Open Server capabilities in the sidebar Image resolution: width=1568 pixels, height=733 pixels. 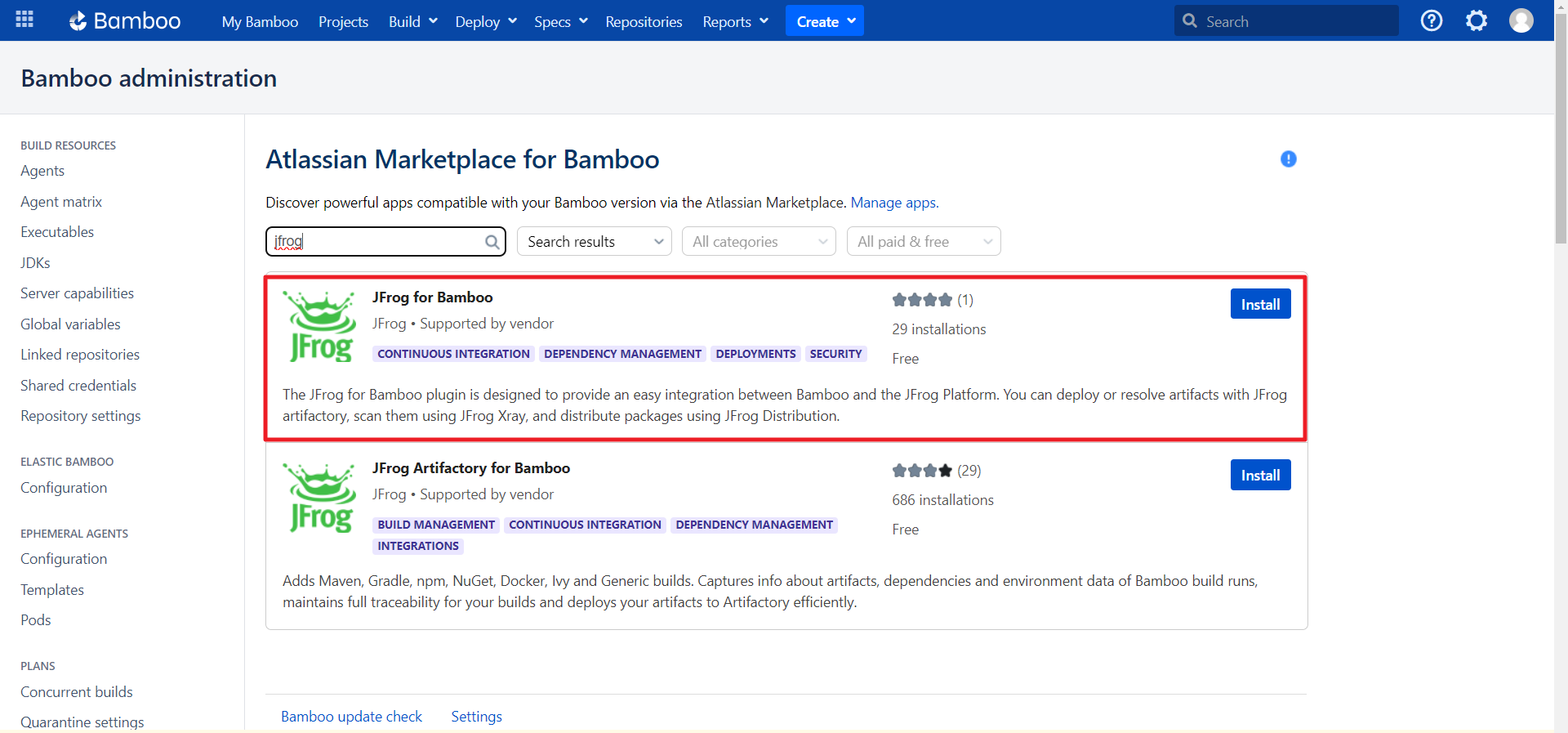(x=77, y=293)
